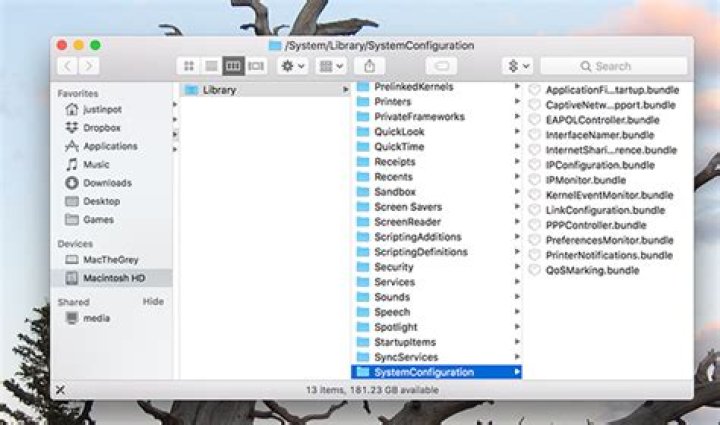Select the QuickTime folder

439,147
